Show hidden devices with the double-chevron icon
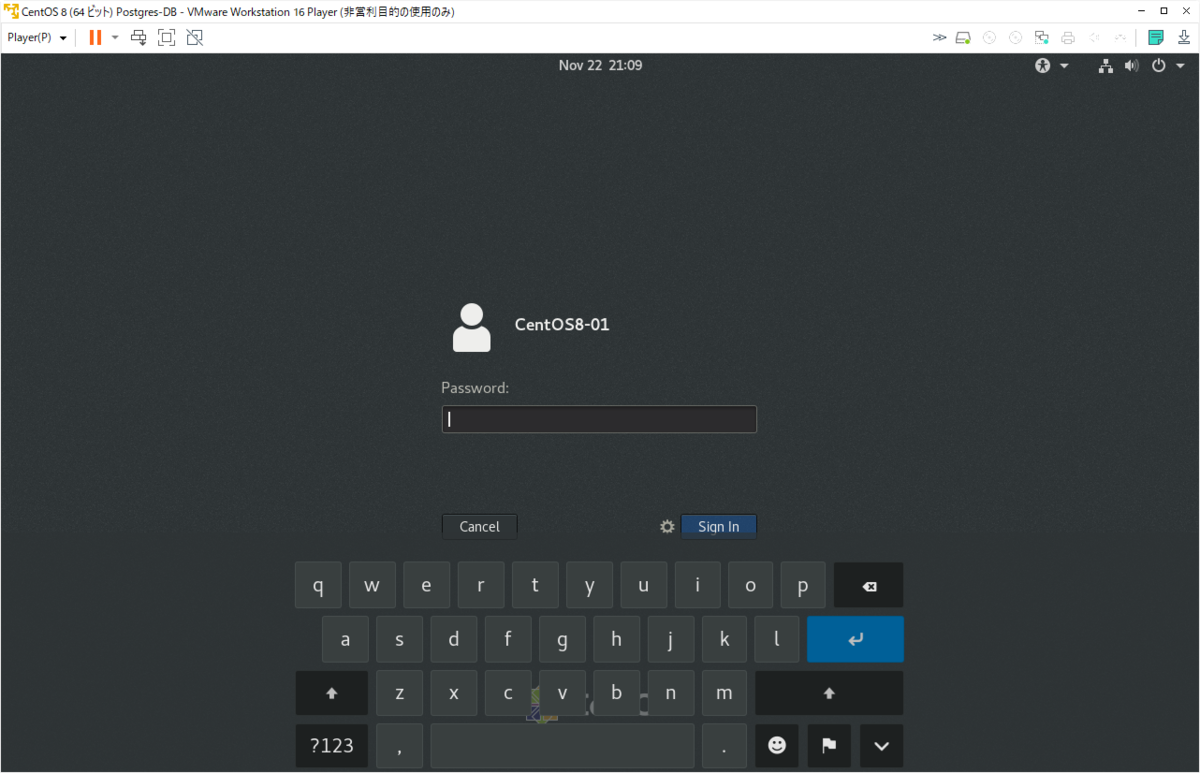Viewport: 1200px width, 773px height. (x=939, y=38)
